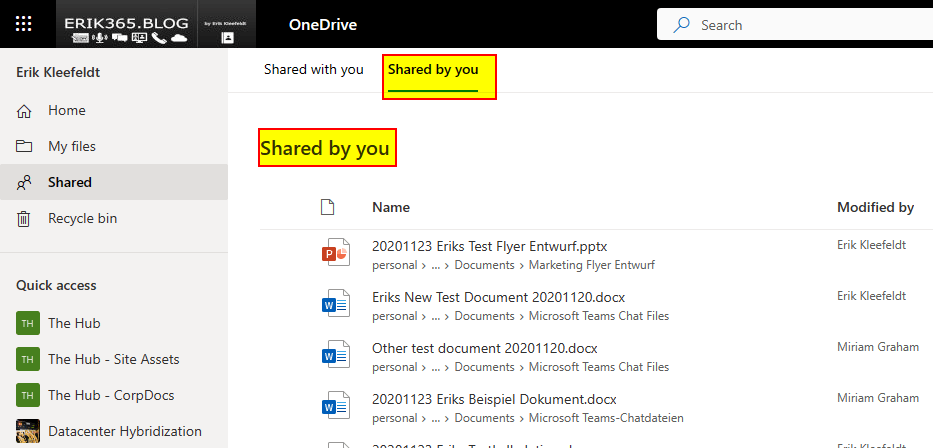Click the Datacenter Hybridization site thumbnail

28,431
